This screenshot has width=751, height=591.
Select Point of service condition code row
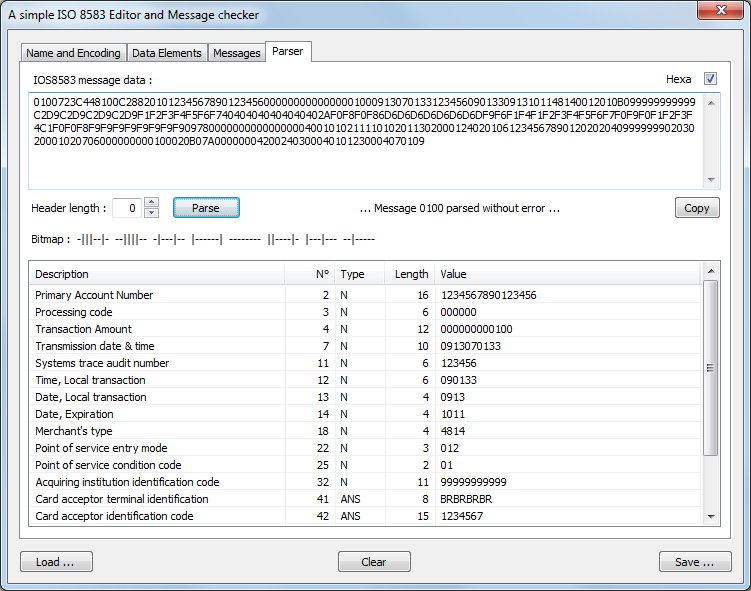[366, 465]
